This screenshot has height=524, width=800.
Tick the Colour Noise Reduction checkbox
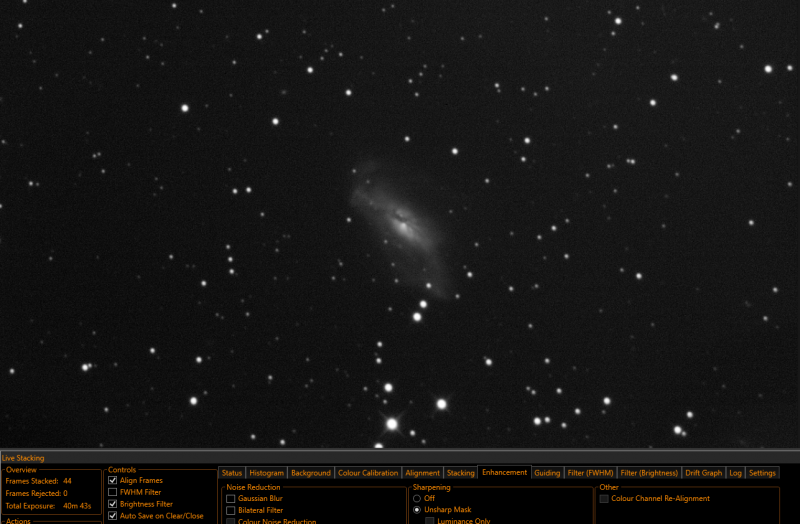pos(231,521)
